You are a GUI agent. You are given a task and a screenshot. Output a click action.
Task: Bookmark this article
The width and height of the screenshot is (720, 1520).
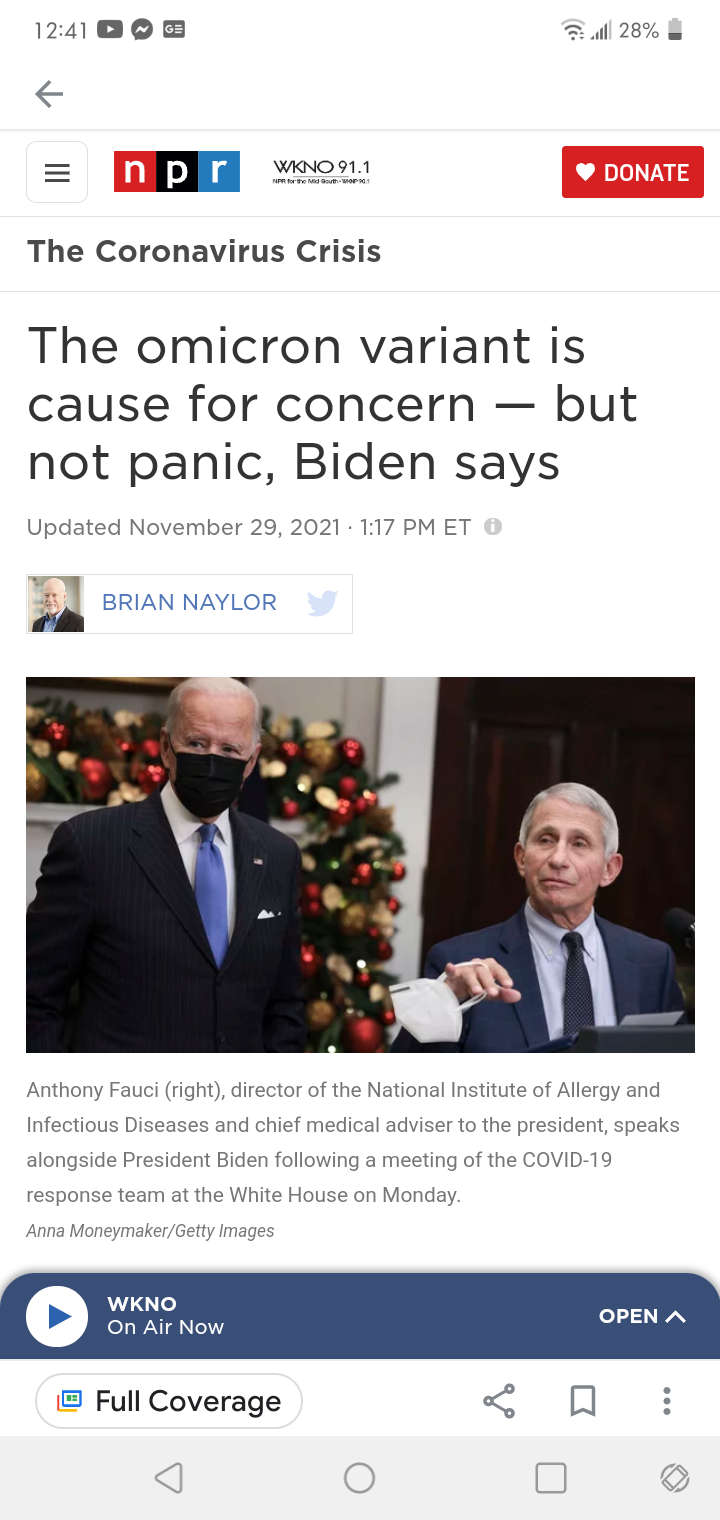click(x=583, y=1401)
